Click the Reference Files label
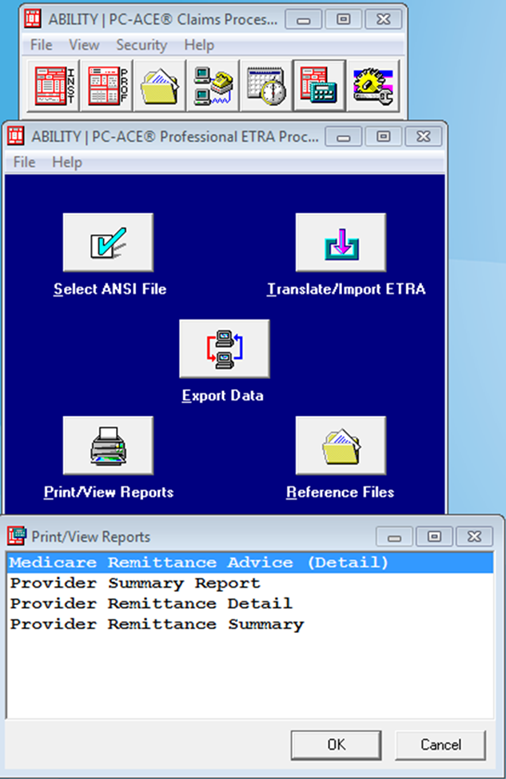The height and width of the screenshot is (779, 506). (x=340, y=492)
